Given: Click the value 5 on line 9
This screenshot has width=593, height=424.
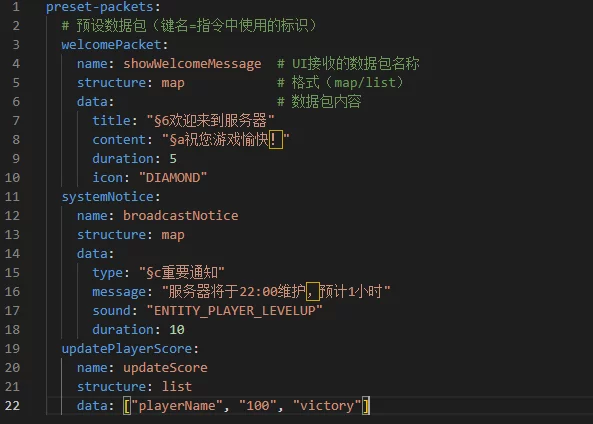Looking at the screenshot, I should click(173, 158).
